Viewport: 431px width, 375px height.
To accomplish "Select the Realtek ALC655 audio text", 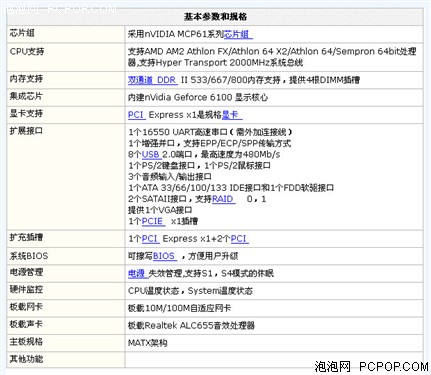I will coord(191,325).
